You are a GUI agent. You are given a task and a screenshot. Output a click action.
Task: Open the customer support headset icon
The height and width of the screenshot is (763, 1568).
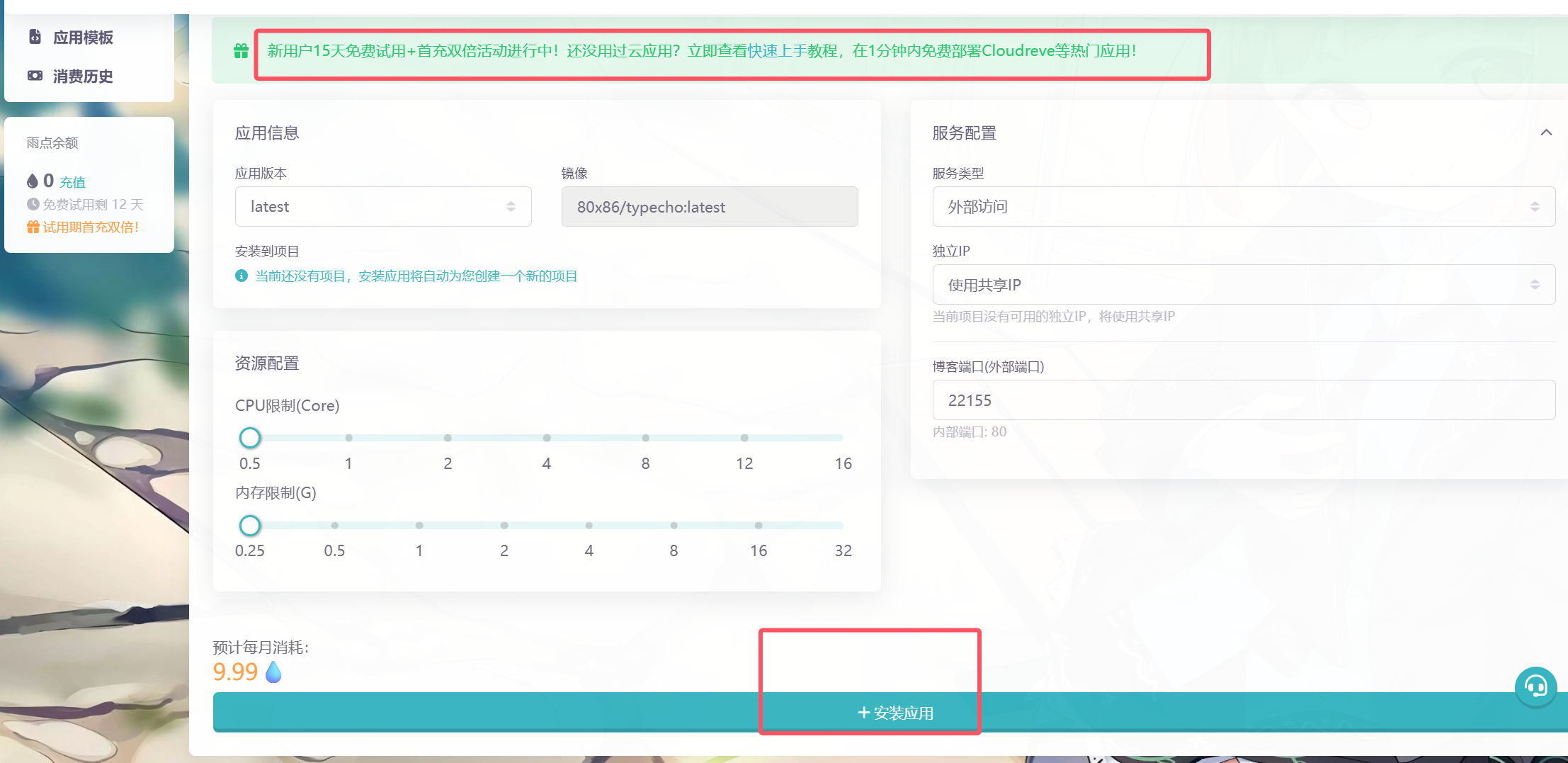[1535, 686]
